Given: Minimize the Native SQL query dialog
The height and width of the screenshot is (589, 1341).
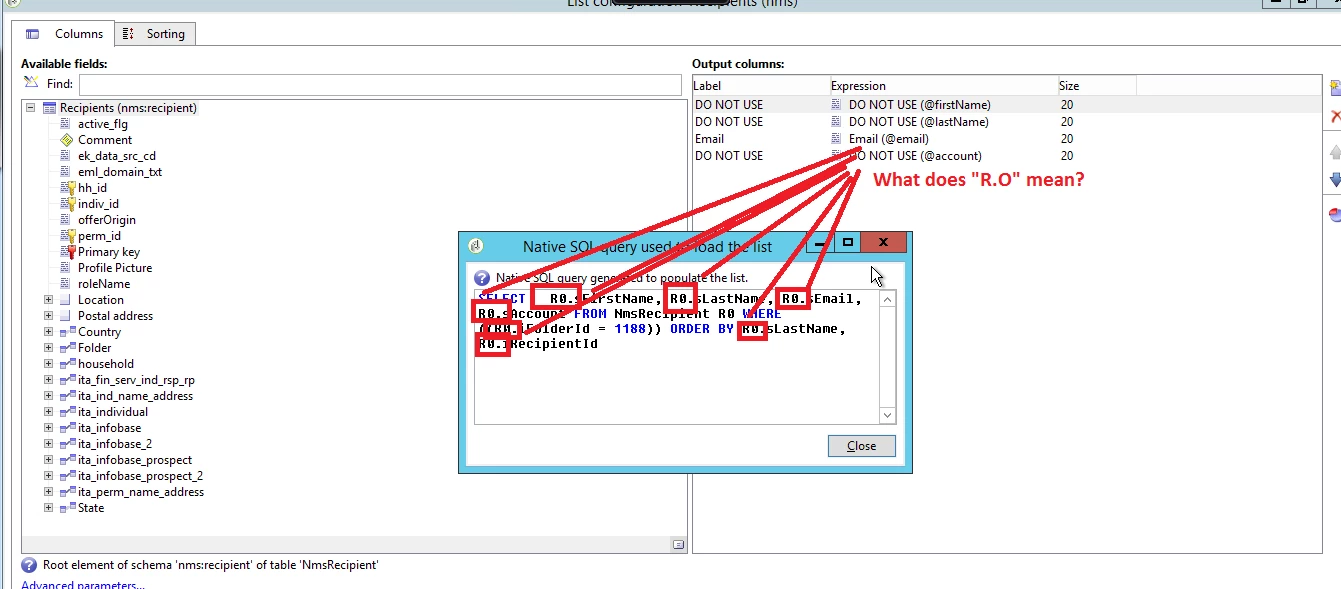Looking at the screenshot, I should click(821, 243).
